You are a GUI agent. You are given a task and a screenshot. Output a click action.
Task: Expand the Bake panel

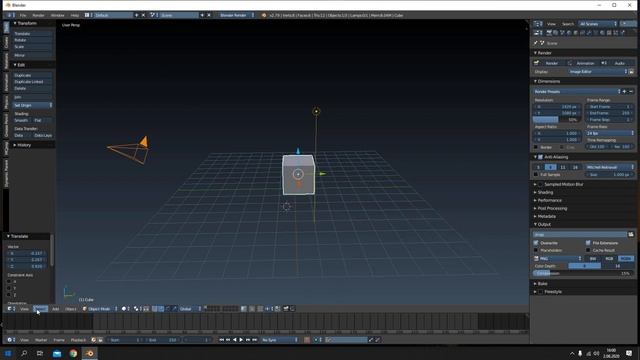[x=542, y=284]
